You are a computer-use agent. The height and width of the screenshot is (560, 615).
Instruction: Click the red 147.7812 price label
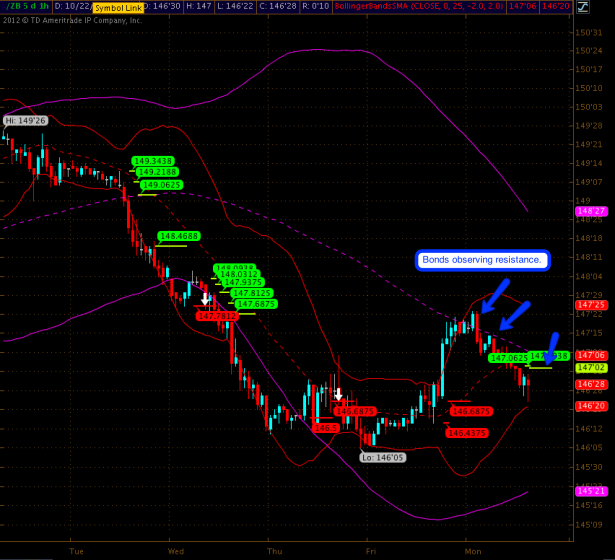coord(218,316)
